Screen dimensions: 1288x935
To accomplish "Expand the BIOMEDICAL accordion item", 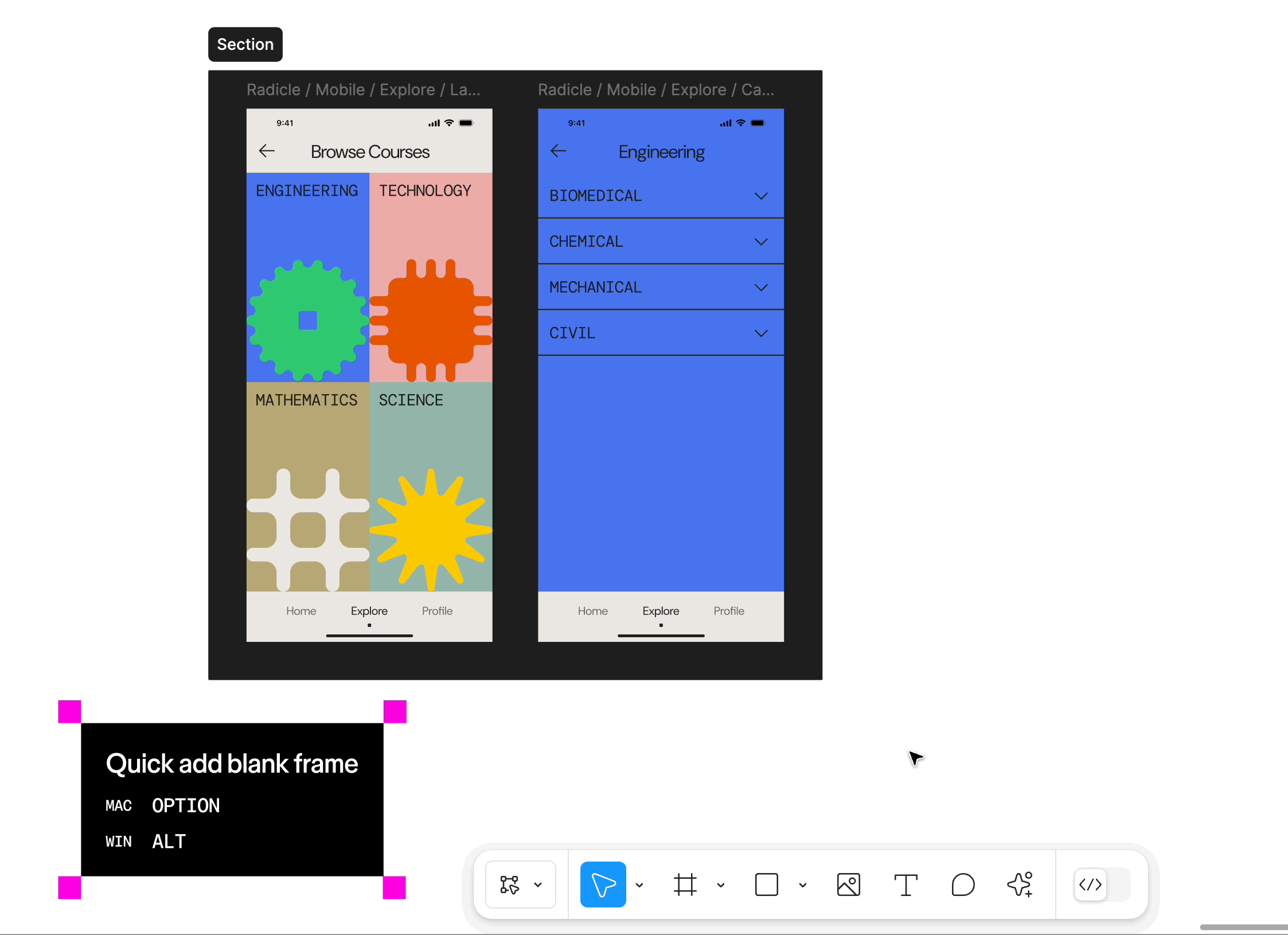I will pos(762,196).
